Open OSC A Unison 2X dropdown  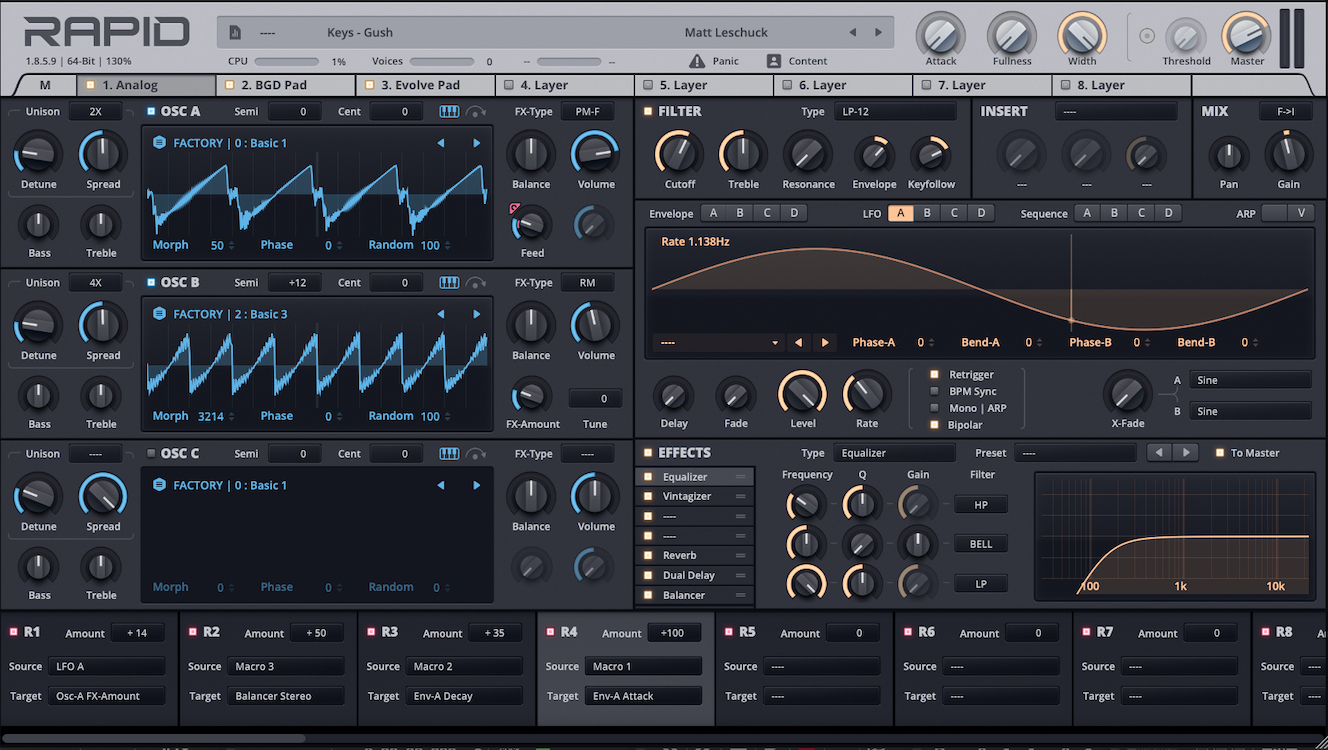[x=95, y=112]
